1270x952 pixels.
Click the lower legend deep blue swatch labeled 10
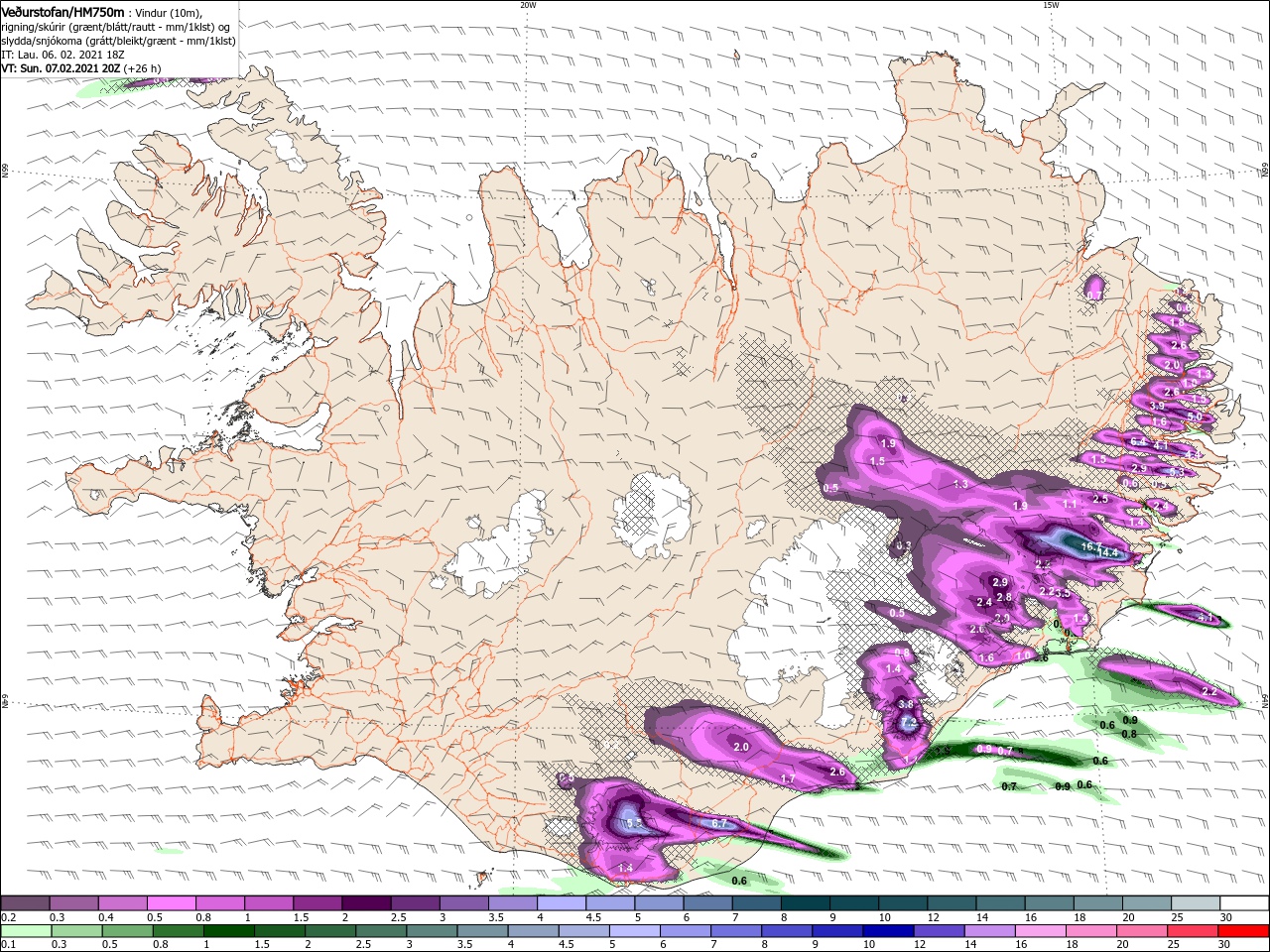click(888, 931)
